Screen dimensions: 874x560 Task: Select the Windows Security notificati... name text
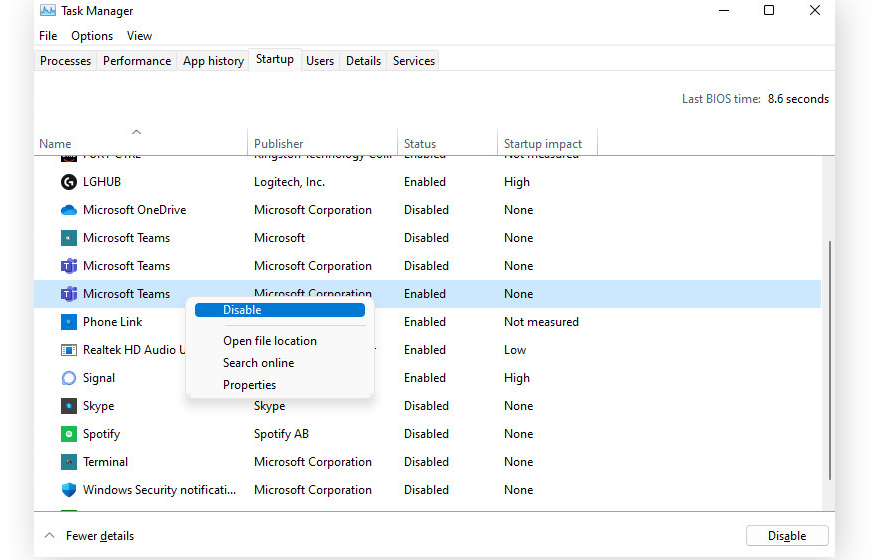159,490
